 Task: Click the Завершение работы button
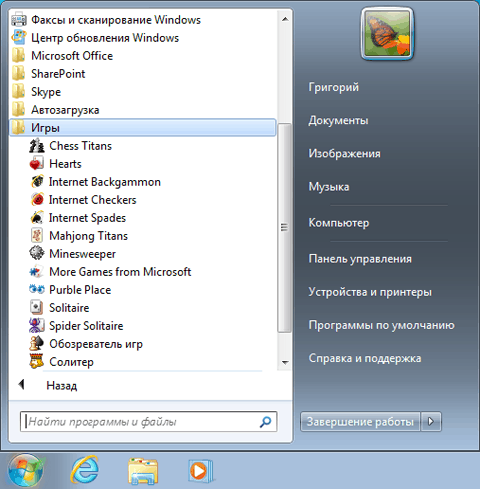pyautogui.click(x=360, y=422)
